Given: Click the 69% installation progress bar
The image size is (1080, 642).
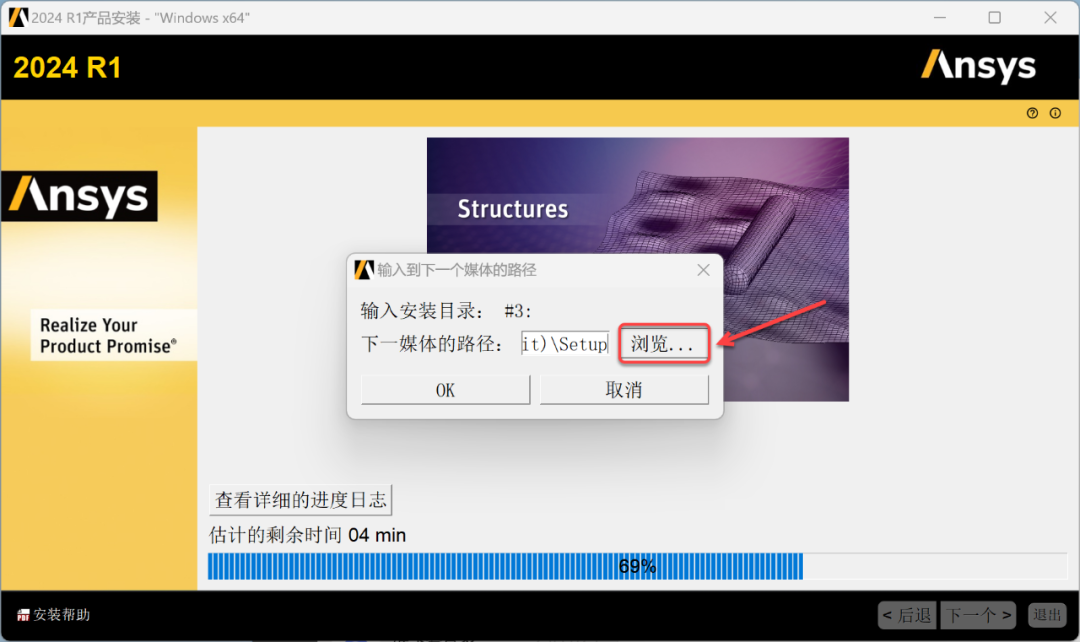Looking at the screenshot, I should click(x=637, y=566).
